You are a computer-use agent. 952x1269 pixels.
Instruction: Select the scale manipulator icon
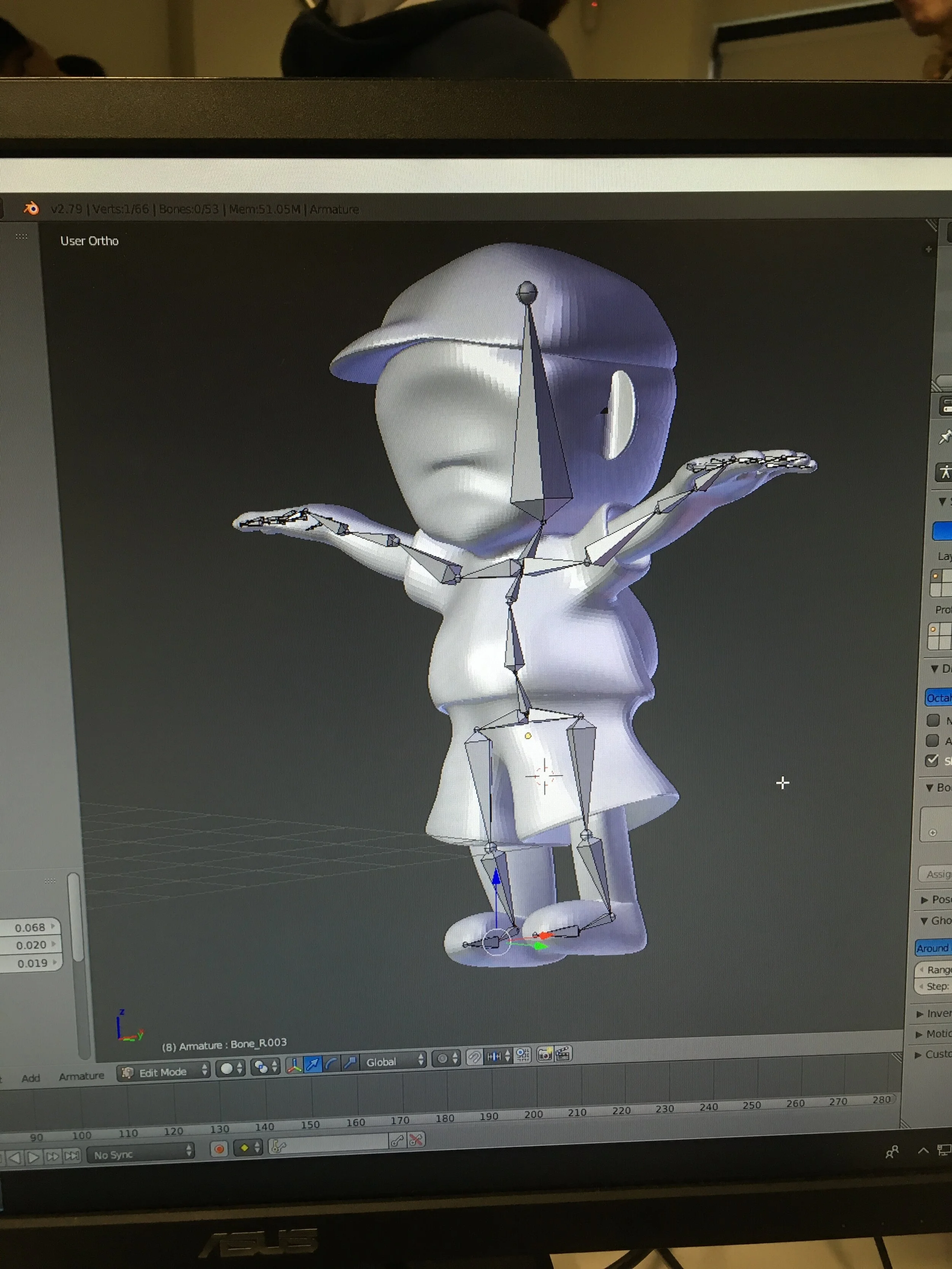(x=350, y=1063)
